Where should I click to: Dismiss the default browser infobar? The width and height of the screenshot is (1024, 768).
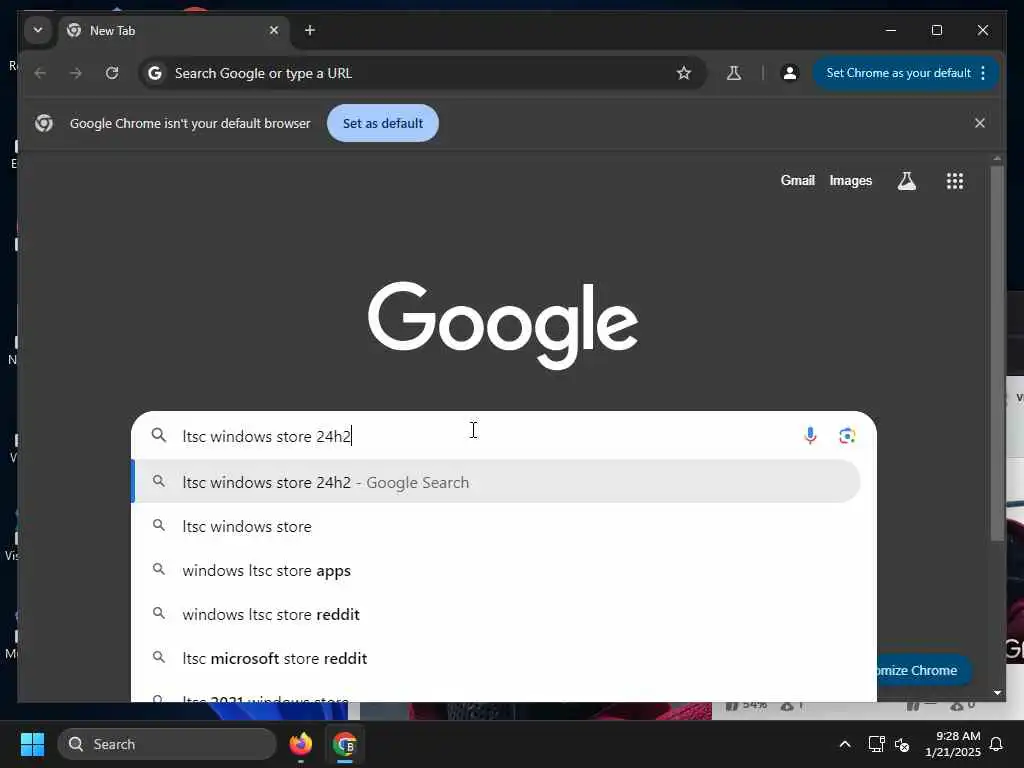[980, 123]
